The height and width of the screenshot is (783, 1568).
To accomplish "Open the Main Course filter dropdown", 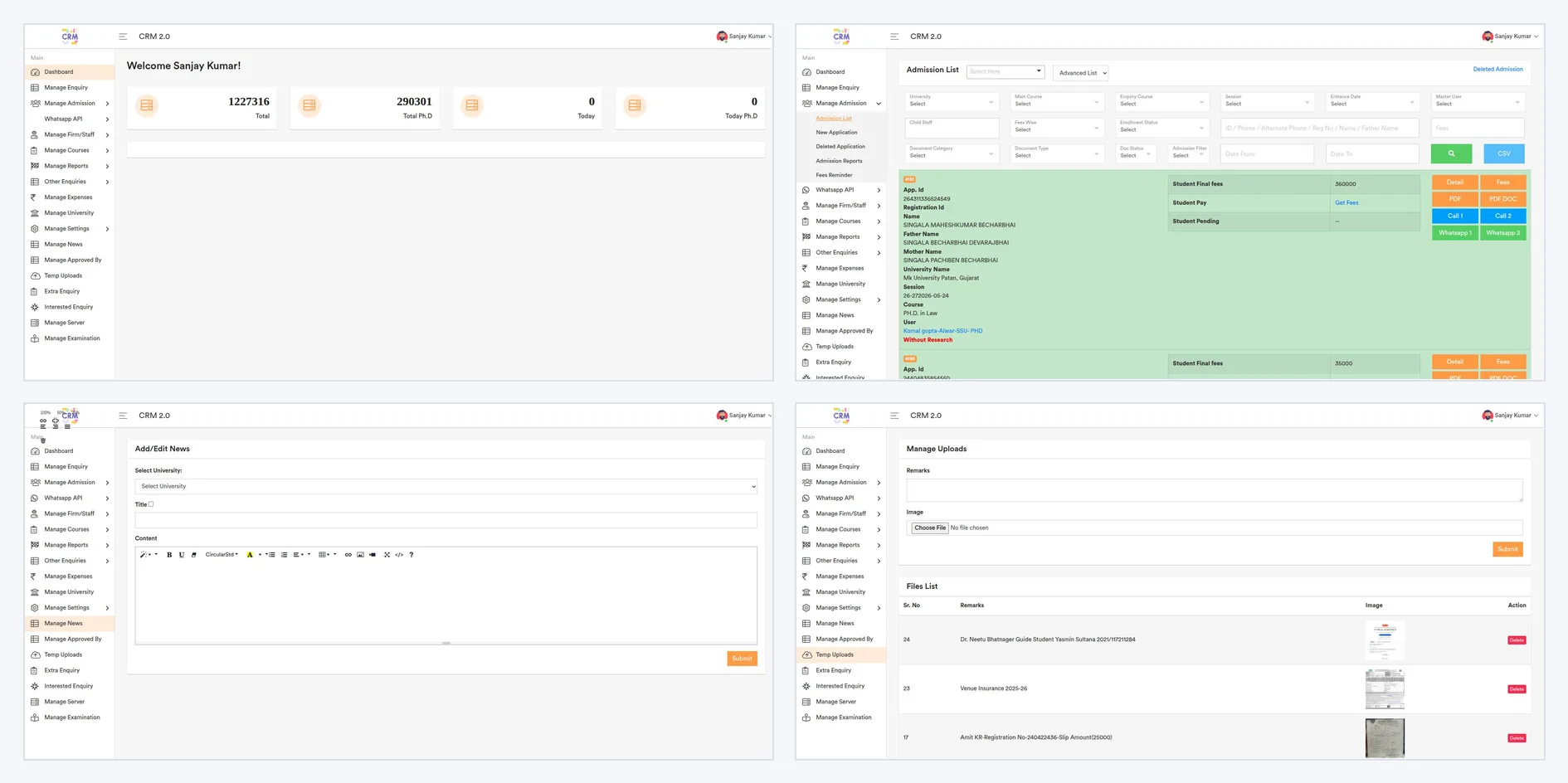I will click(x=1057, y=102).
